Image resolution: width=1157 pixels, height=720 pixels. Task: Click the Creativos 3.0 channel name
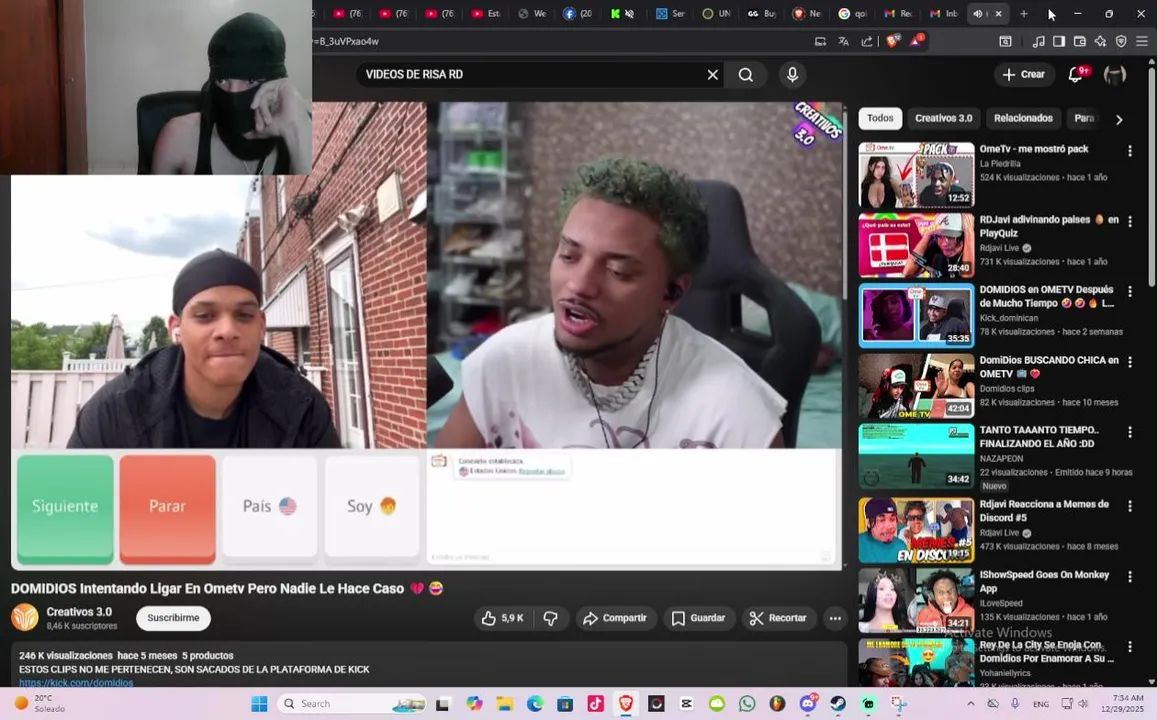[x=79, y=612]
